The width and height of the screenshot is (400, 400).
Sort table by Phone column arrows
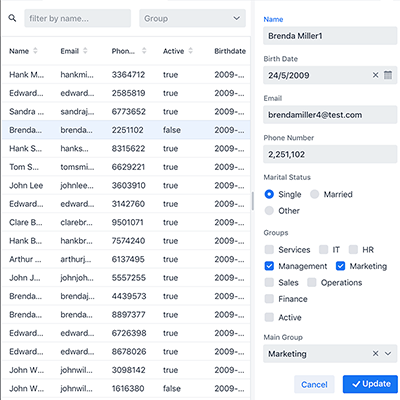(x=144, y=51)
